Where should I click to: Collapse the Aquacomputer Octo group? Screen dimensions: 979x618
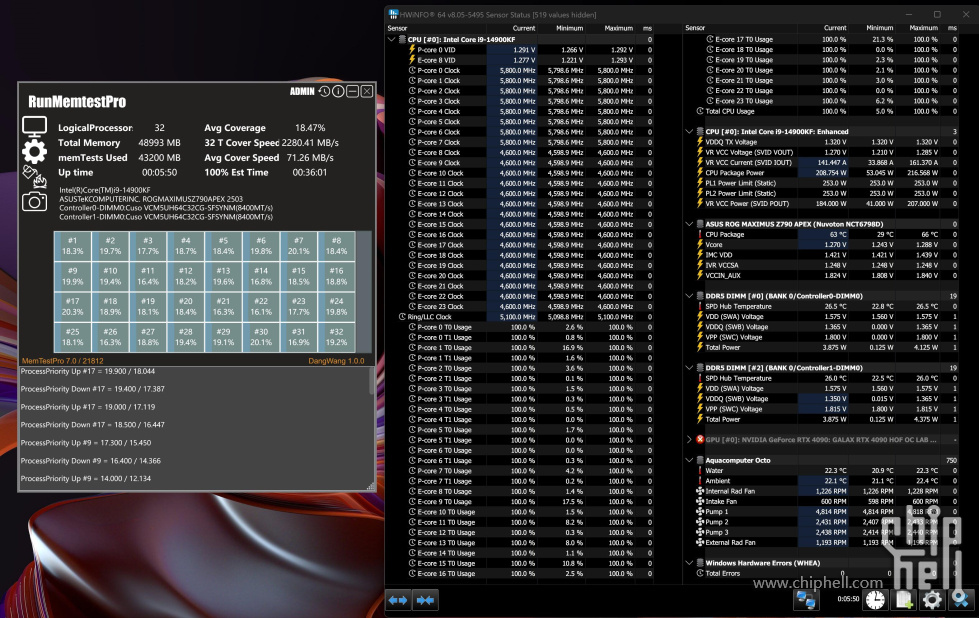click(689, 460)
